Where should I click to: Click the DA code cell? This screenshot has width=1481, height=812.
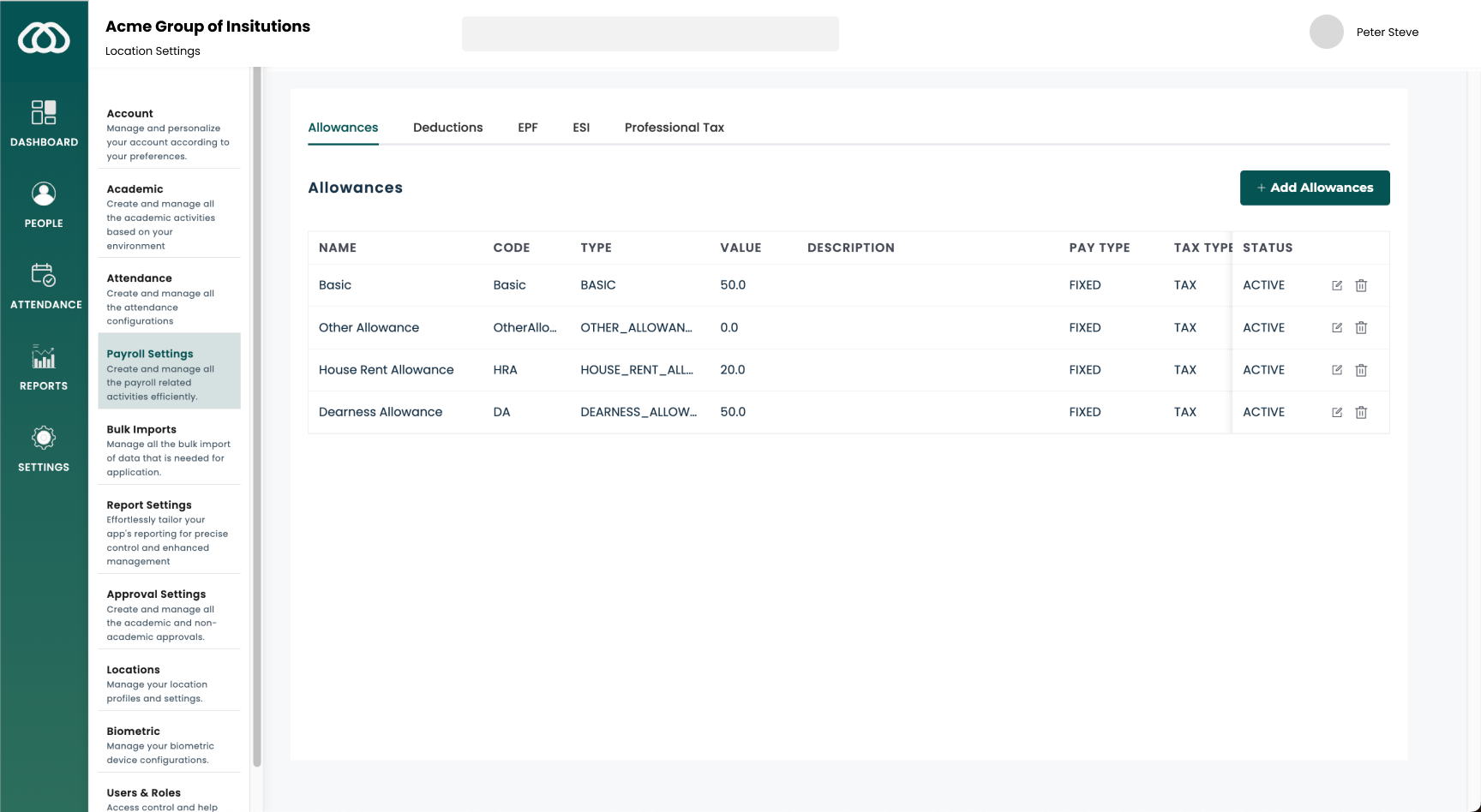pos(501,412)
